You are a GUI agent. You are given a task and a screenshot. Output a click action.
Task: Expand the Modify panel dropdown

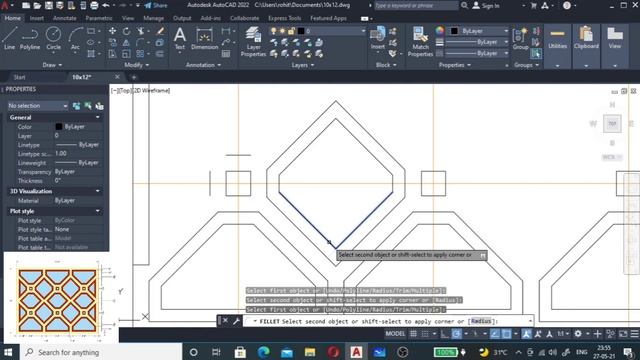[137, 65]
